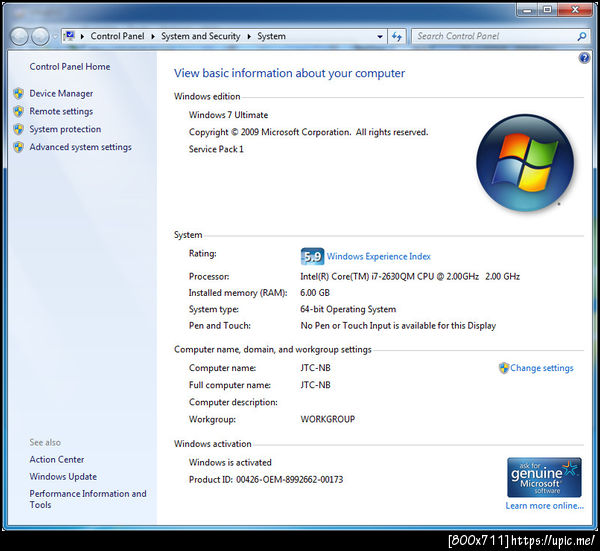Expand the arrow after System and Security
This screenshot has height=551, width=600.
click(x=249, y=37)
